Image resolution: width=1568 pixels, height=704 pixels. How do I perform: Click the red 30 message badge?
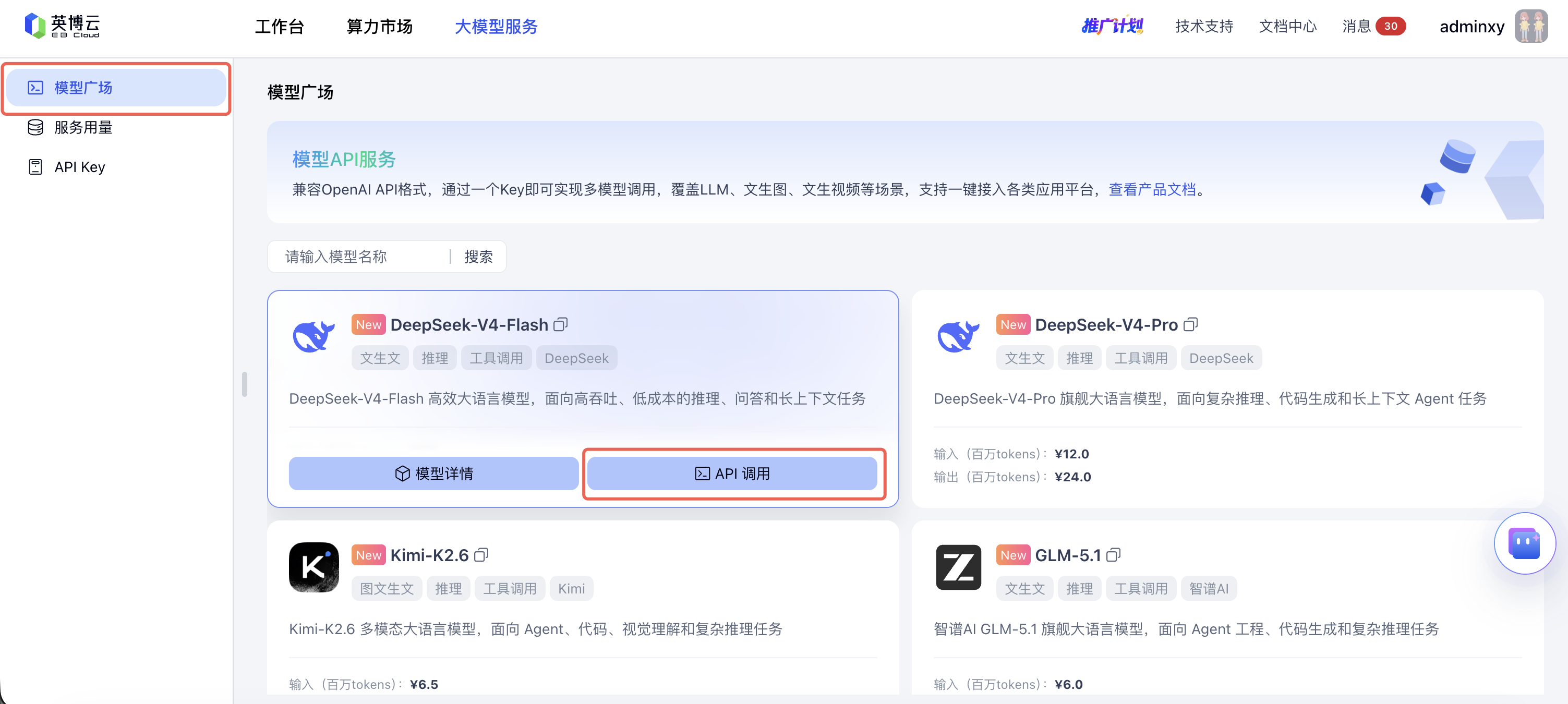click(1391, 26)
